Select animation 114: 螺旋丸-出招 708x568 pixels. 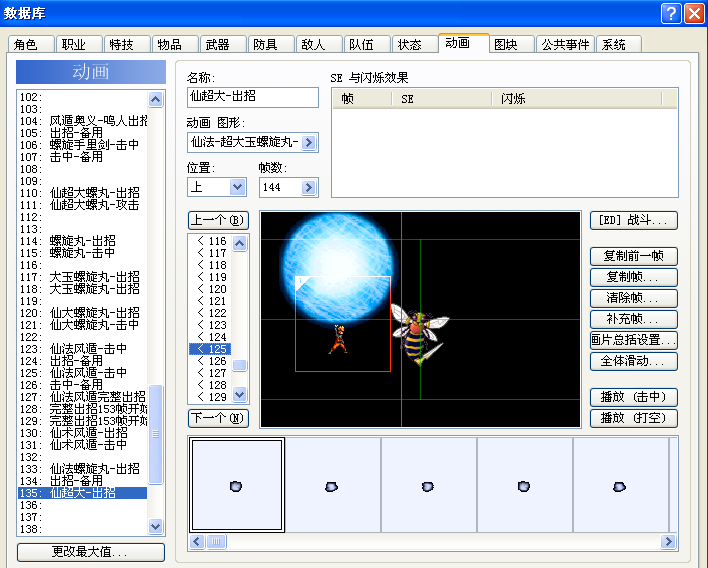(83, 241)
